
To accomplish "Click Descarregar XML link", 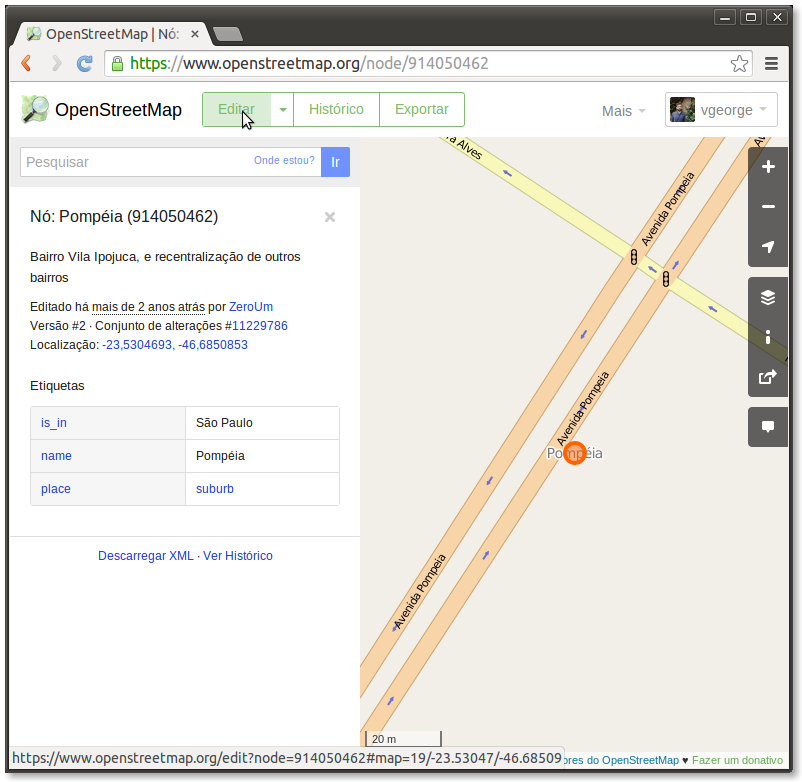I will point(146,556).
